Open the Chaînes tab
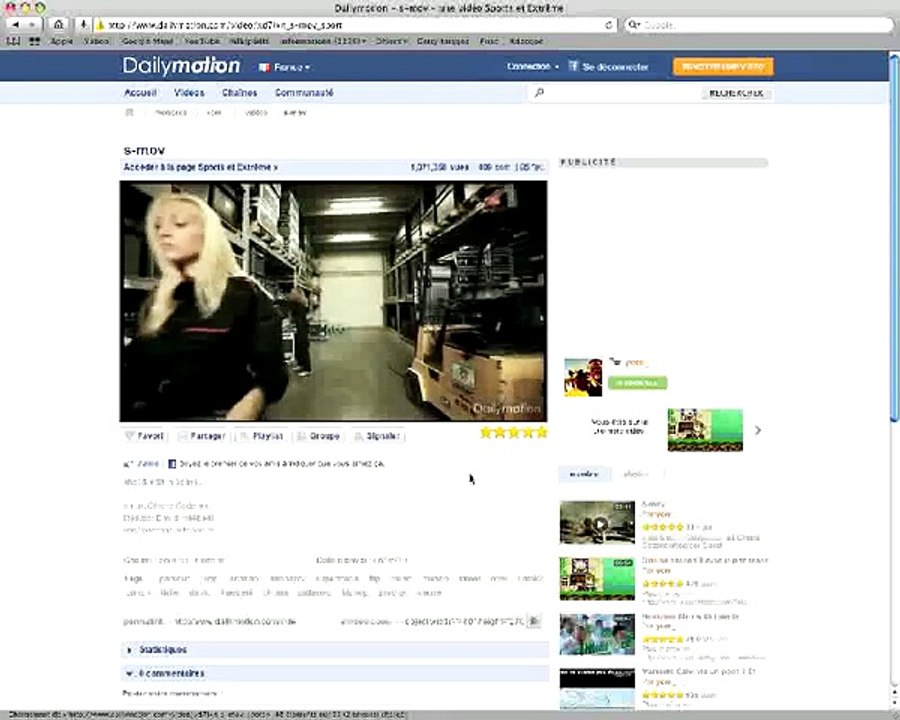Viewport: 900px width, 720px height. (x=239, y=92)
